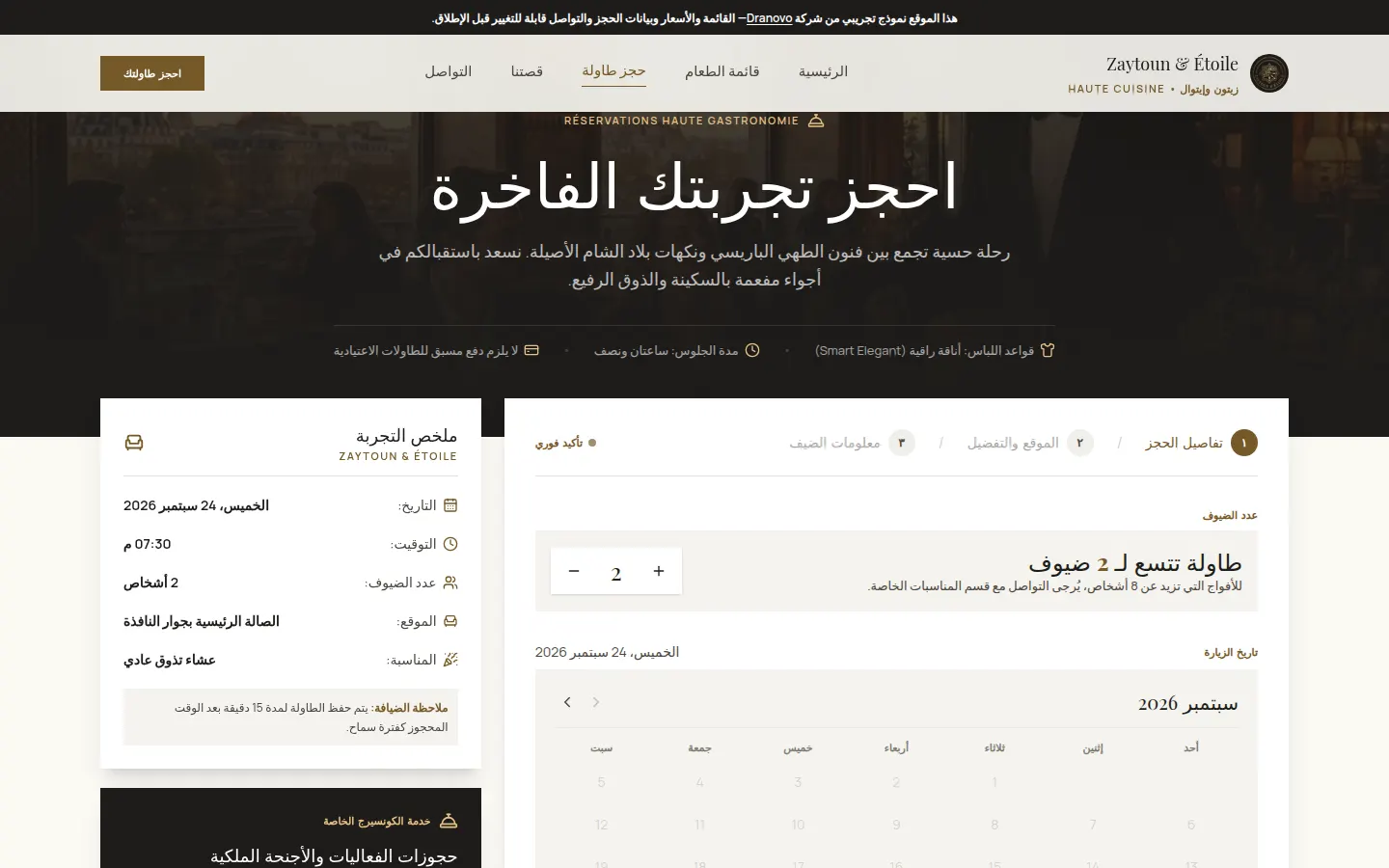Click the خدمة الكونسيرج الخاصة label
This screenshot has width=1389, height=868.
tap(377, 821)
